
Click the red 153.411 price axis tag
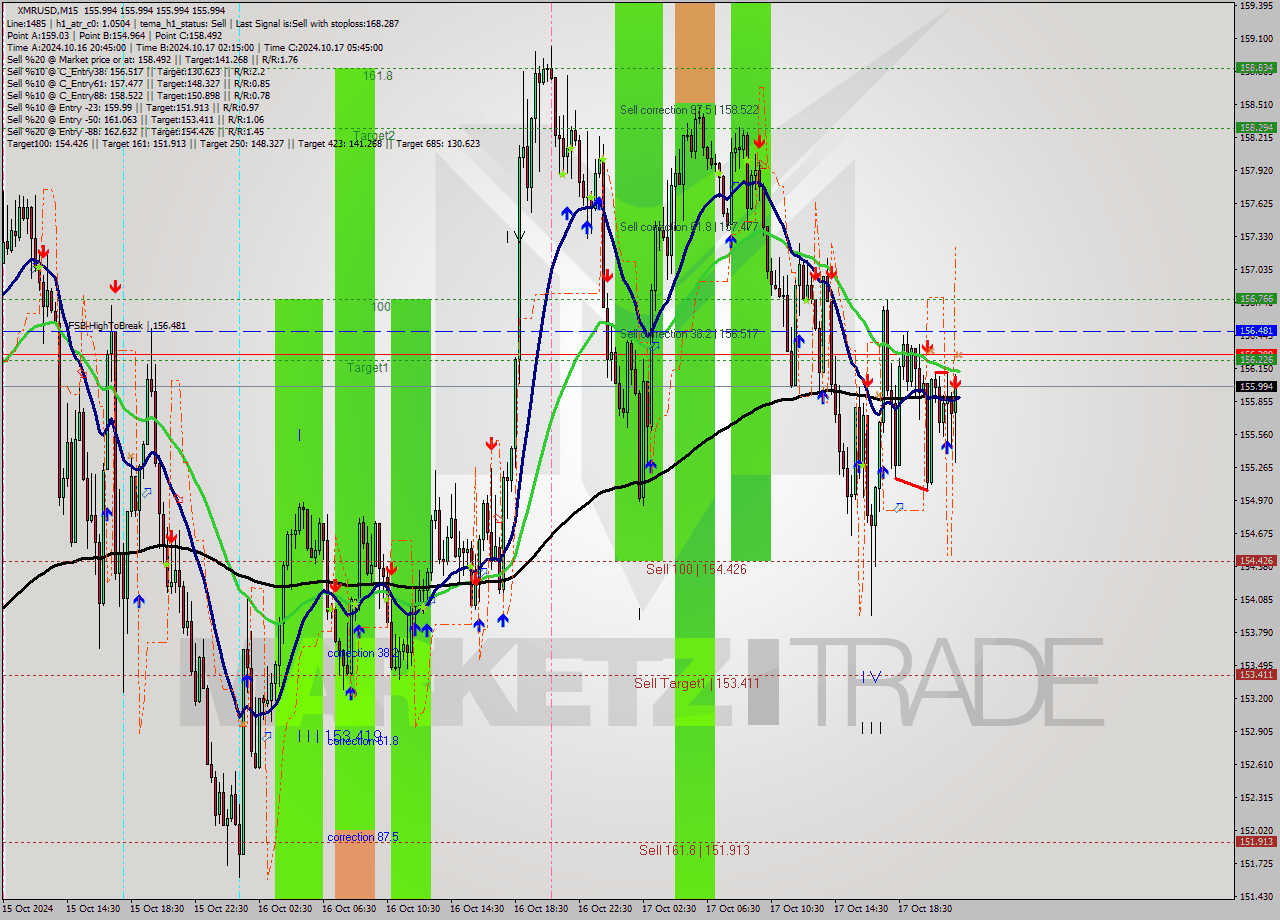(x=1256, y=675)
